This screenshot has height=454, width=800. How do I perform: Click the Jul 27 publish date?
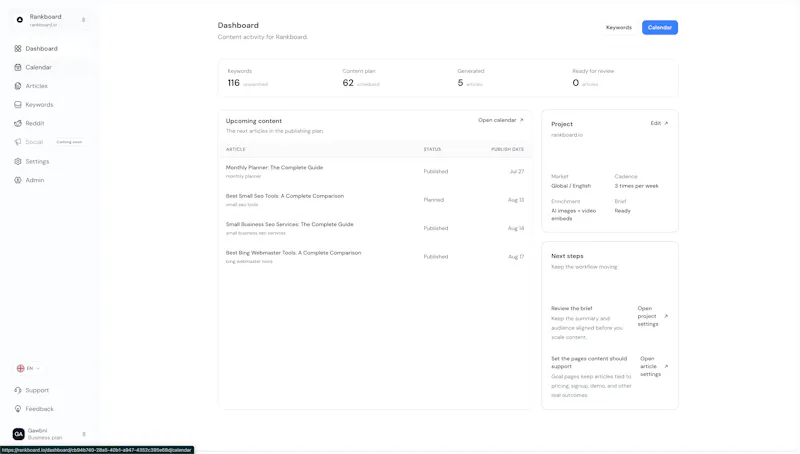[x=516, y=171]
